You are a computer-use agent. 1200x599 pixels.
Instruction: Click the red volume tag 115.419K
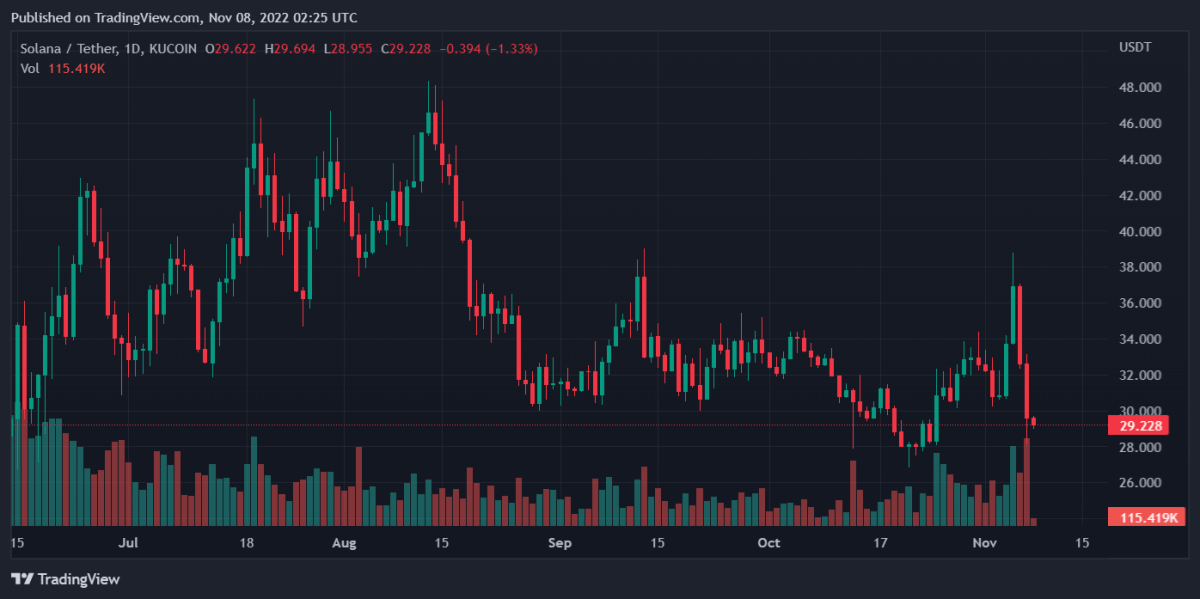[1147, 517]
